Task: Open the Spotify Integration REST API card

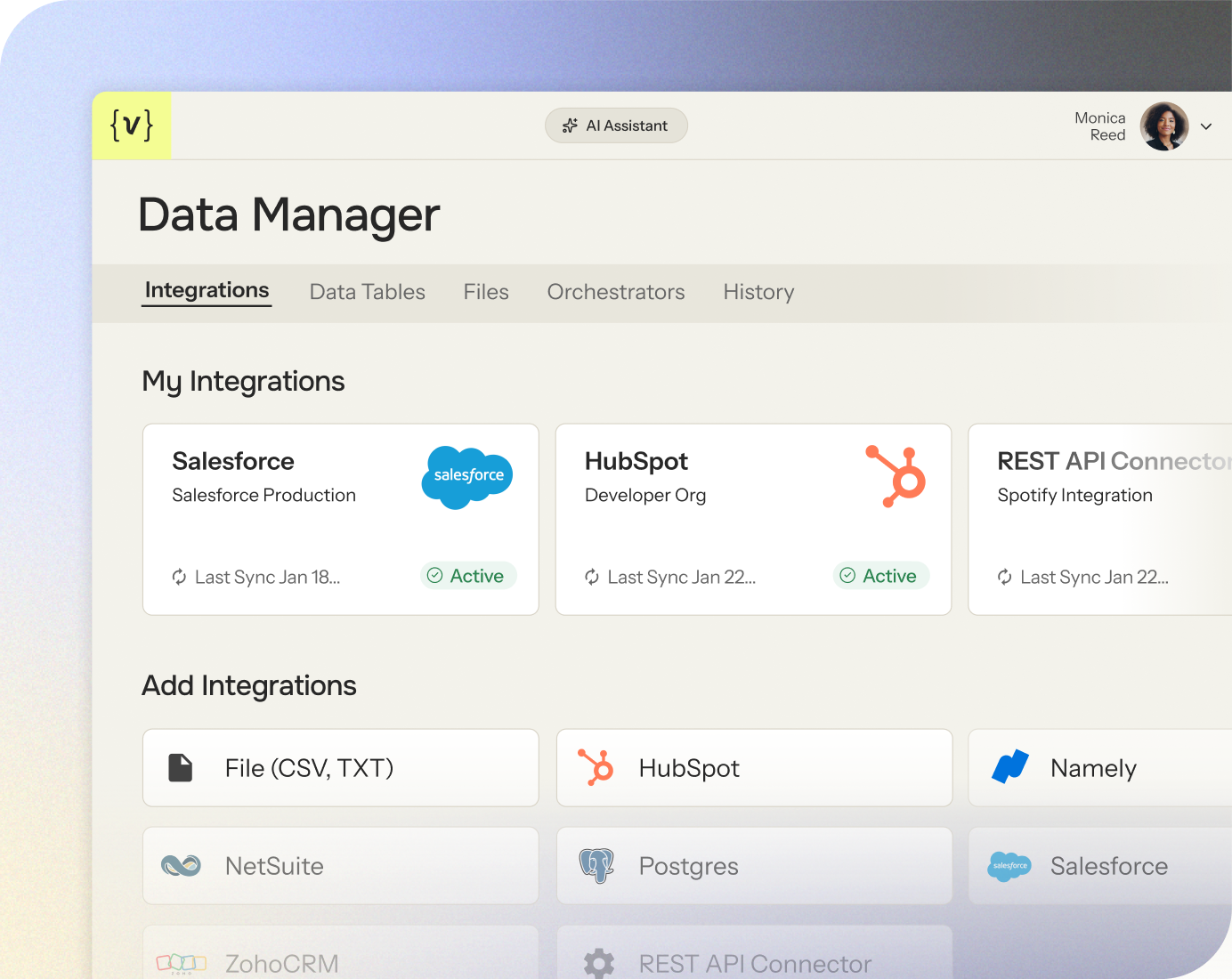Action: 1099,519
